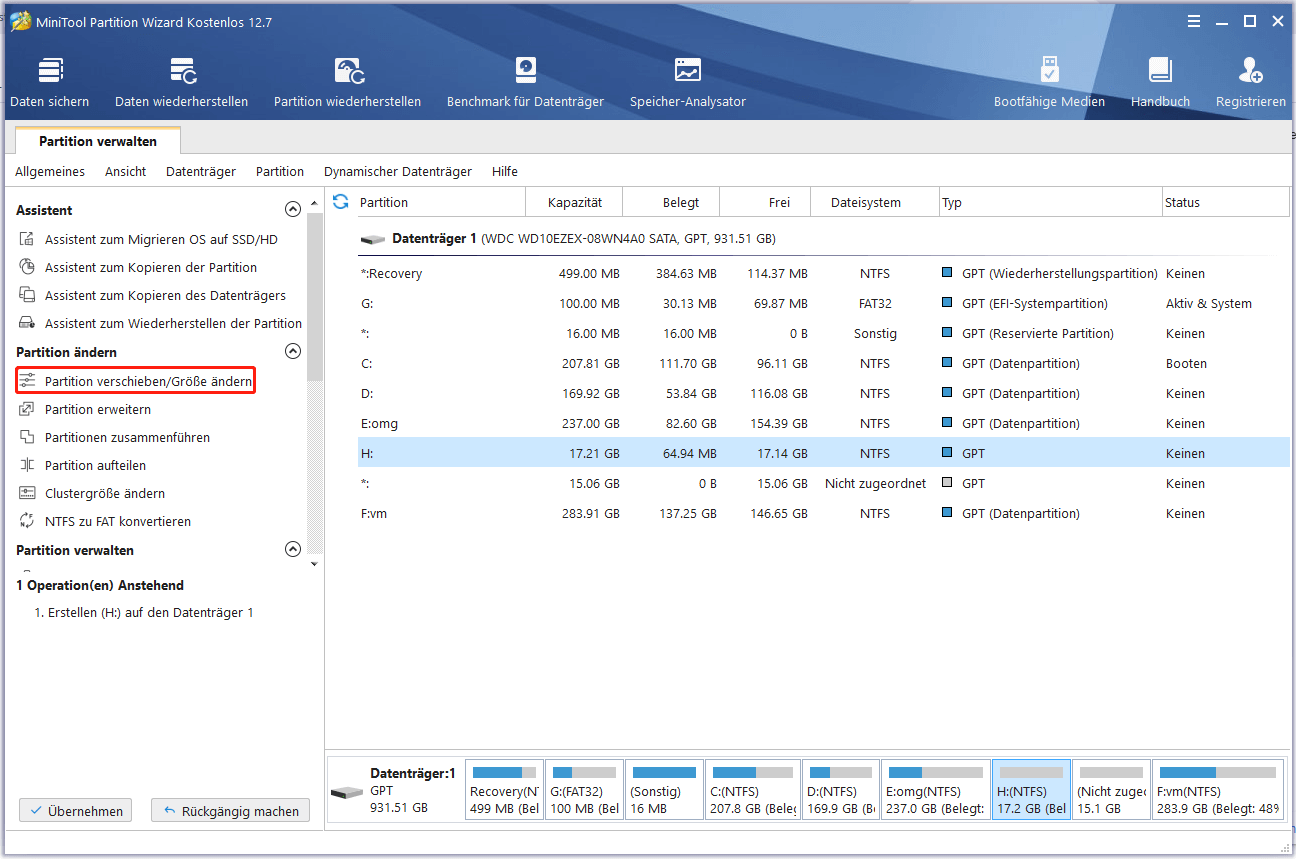1296x860 pixels.
Task: Select the 16.00 MB Sonstig partition row
Action: click(824, 334)
